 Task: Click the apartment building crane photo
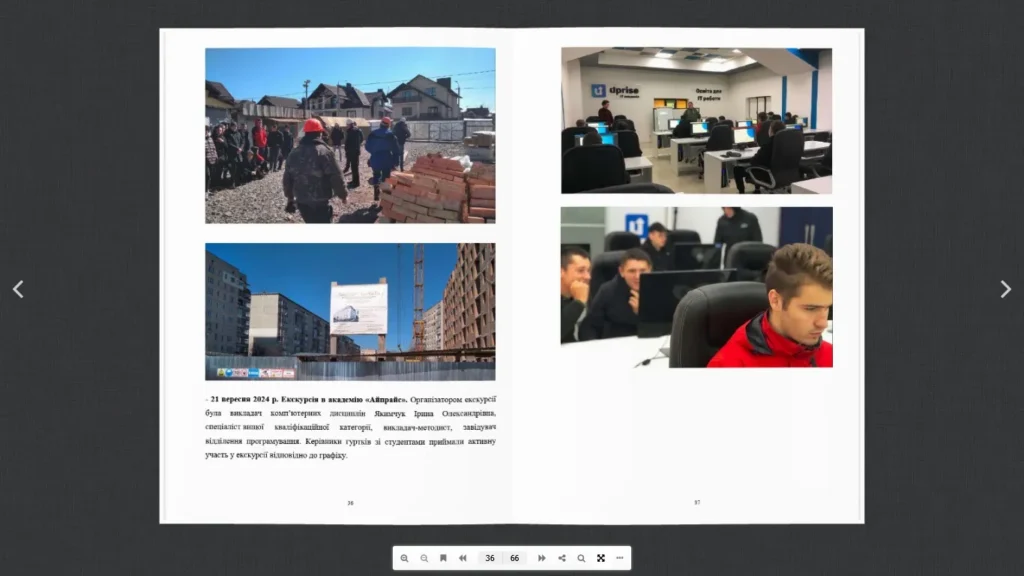(350, 312)
